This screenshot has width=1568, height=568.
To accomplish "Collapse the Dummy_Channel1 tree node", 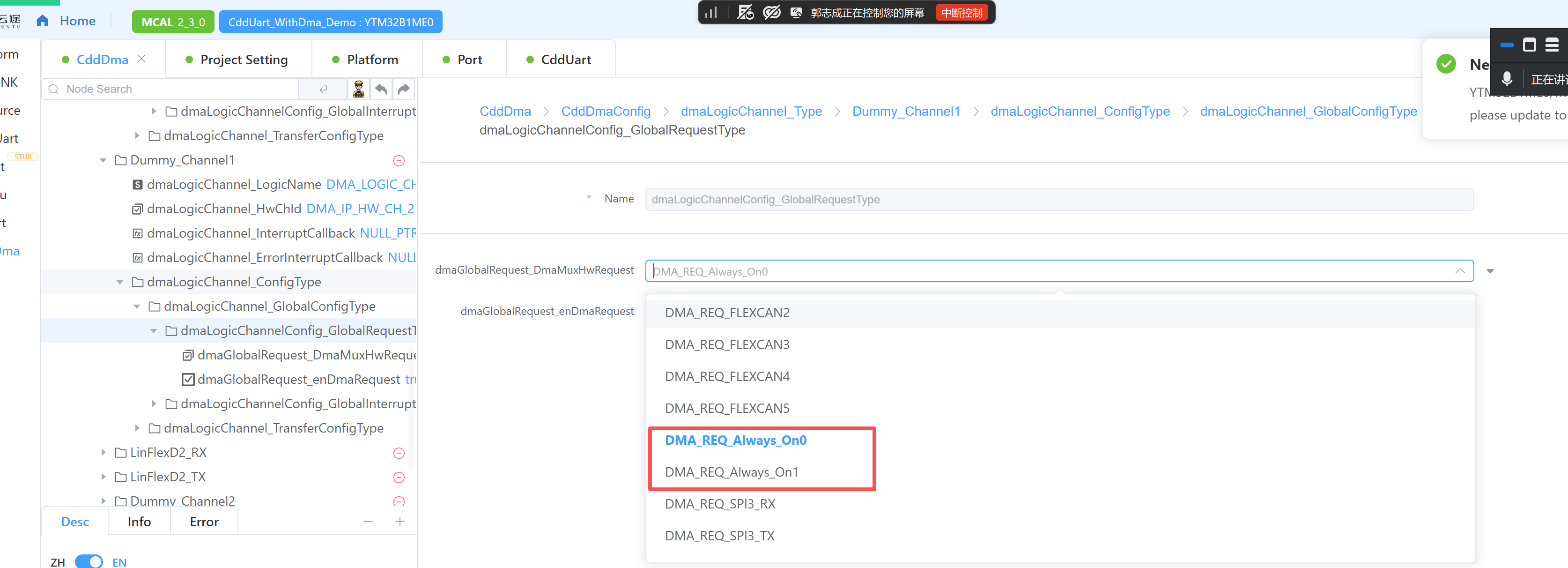I will 104,160.
